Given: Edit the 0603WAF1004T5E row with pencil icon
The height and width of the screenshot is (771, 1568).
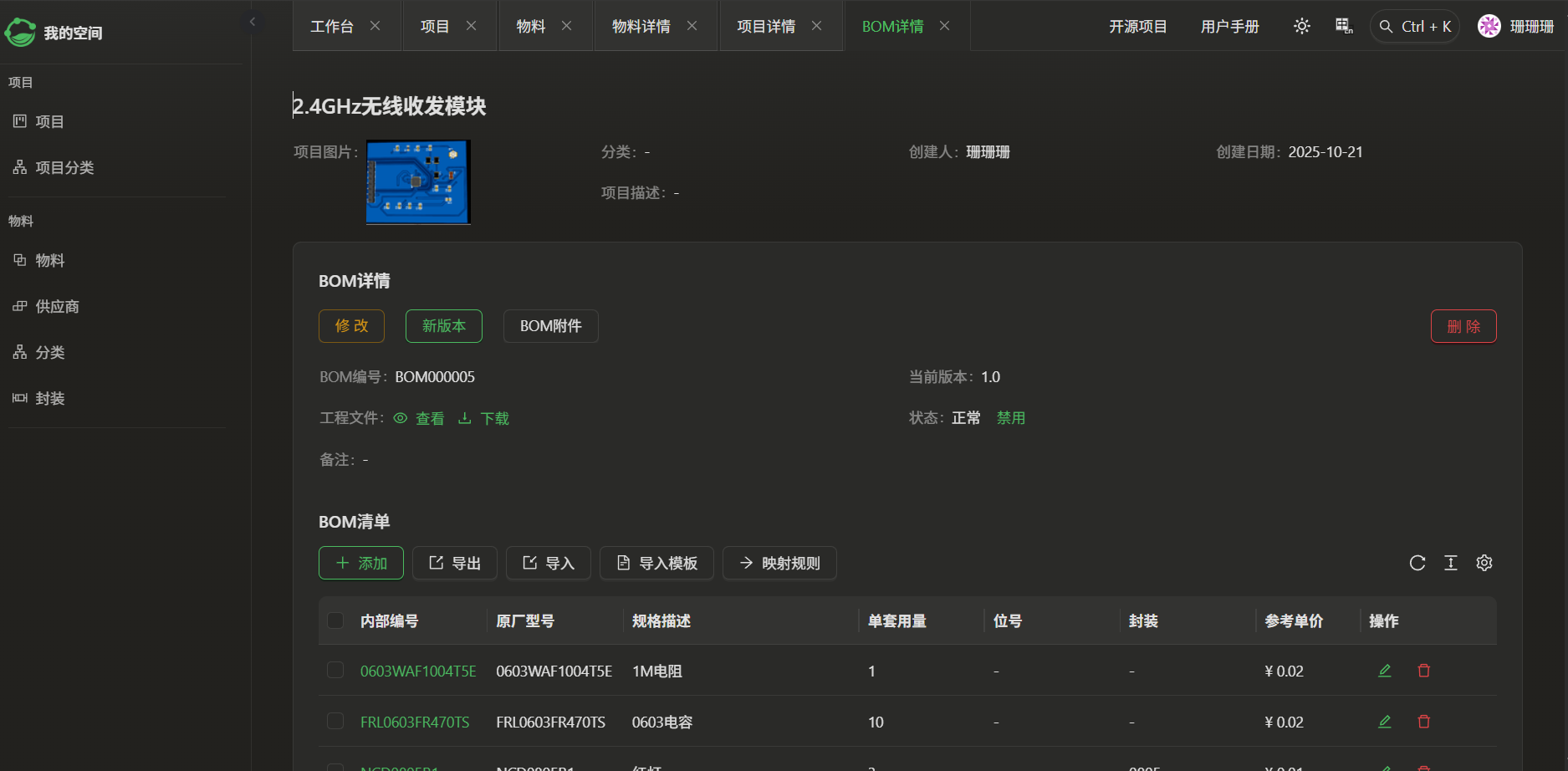Looking at the screenshot, I should pyautogui.click(x=1384, y=671).
